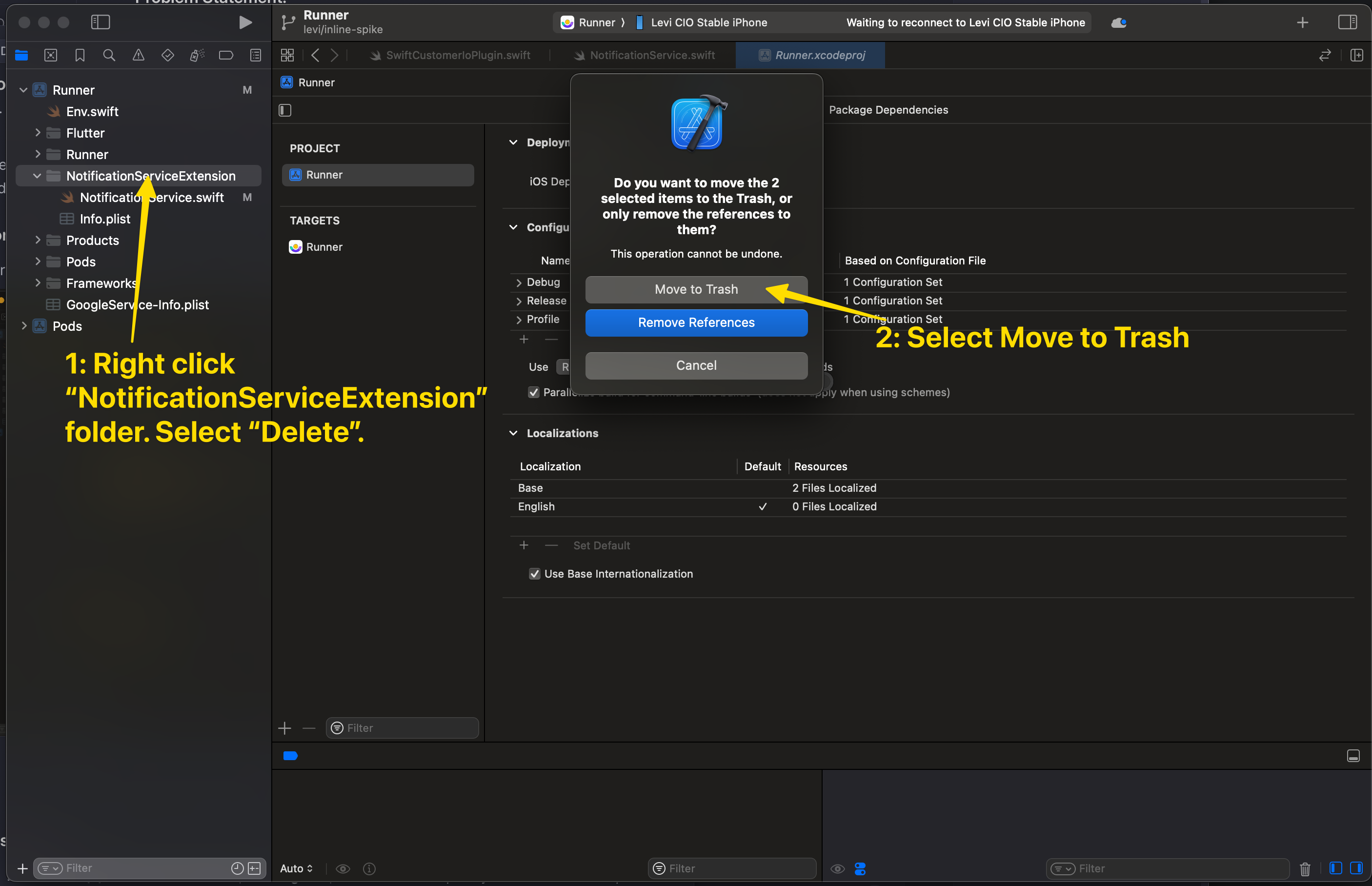
Task: Click the debug area trash icon
Action: click(1305, 869)
